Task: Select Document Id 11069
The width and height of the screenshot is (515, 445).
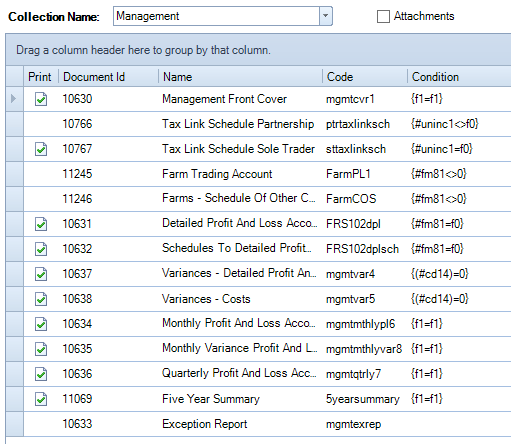Action: [77, 399]
